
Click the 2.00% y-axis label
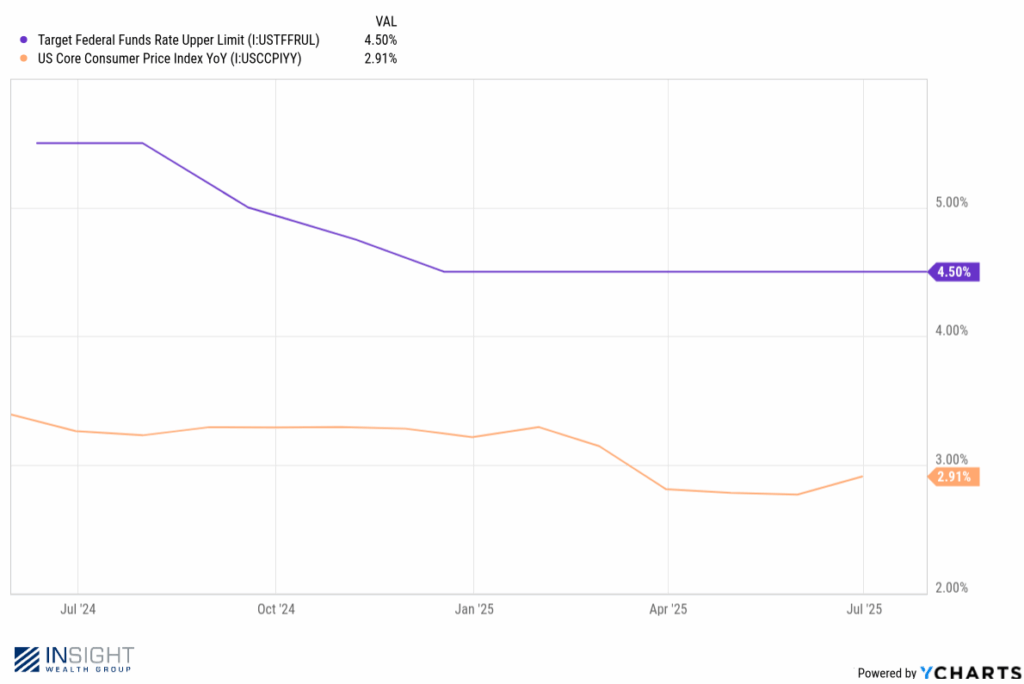952,587
